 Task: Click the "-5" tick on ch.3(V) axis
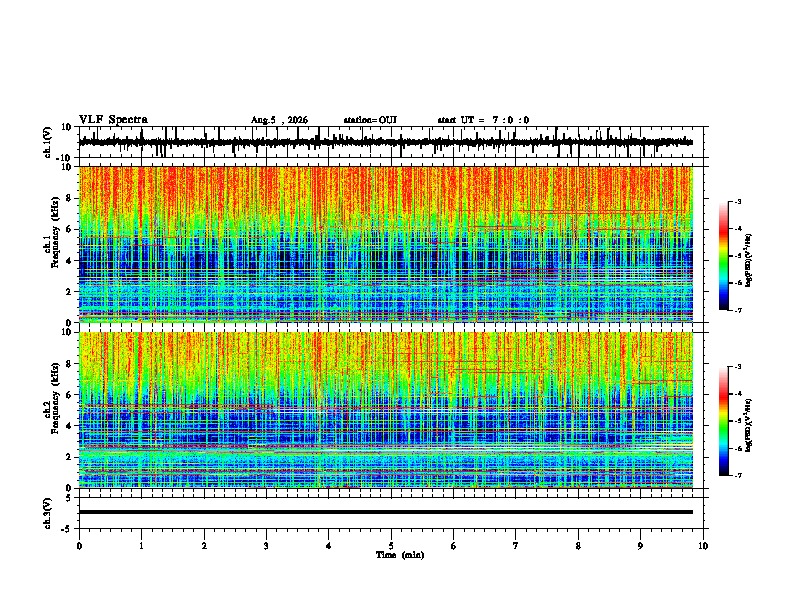click(68, 529)
